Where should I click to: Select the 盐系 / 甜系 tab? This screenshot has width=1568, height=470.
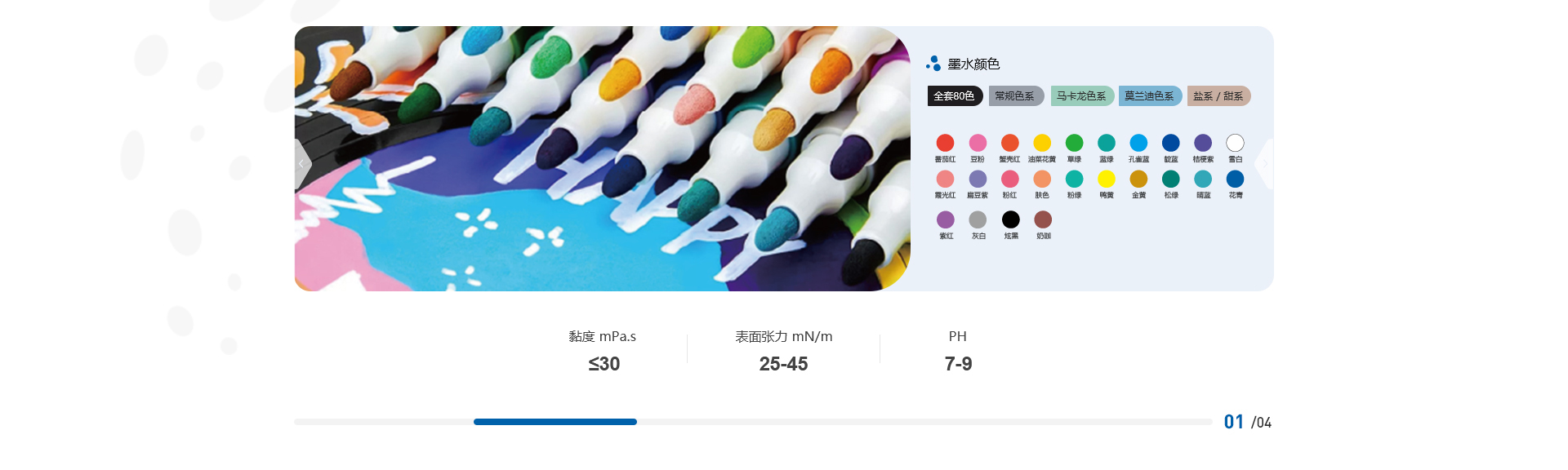coord(1218,95)
